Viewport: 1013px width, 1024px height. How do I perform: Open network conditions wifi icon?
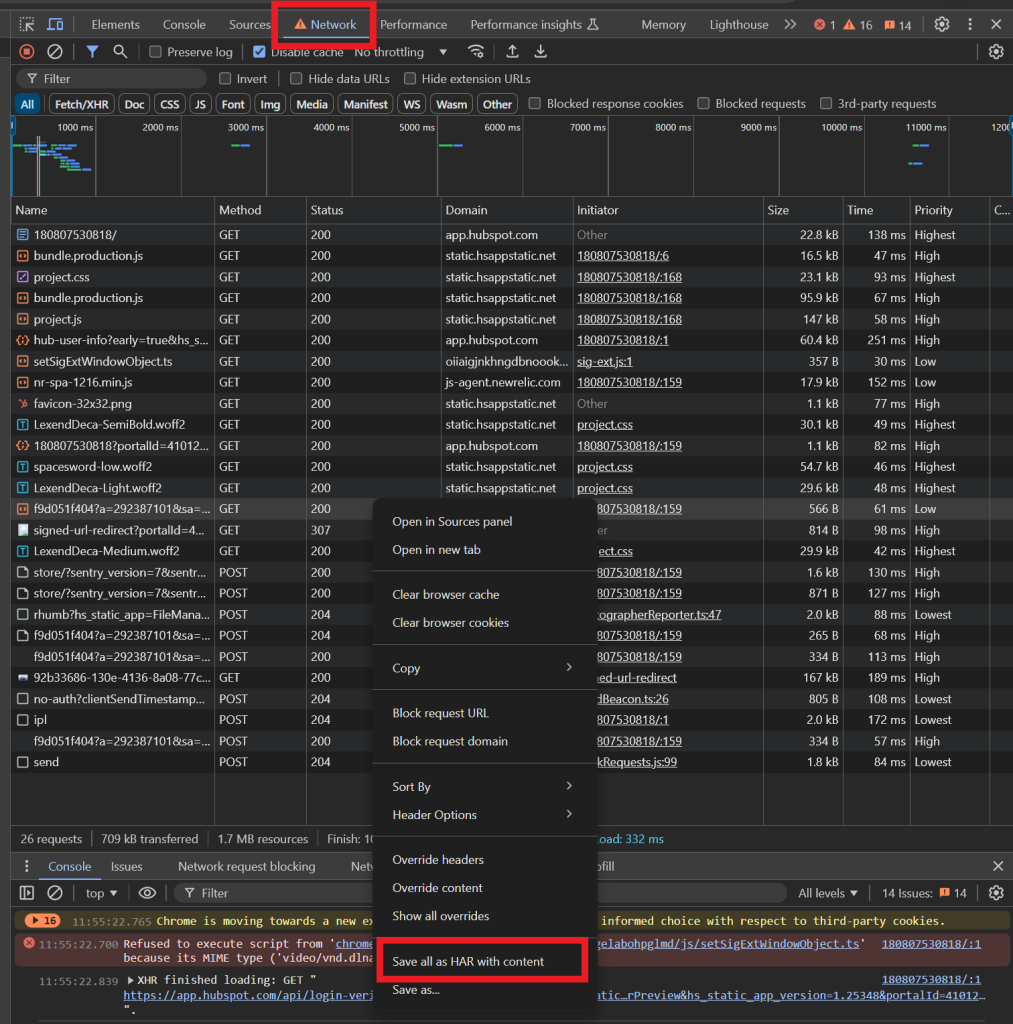476,52
